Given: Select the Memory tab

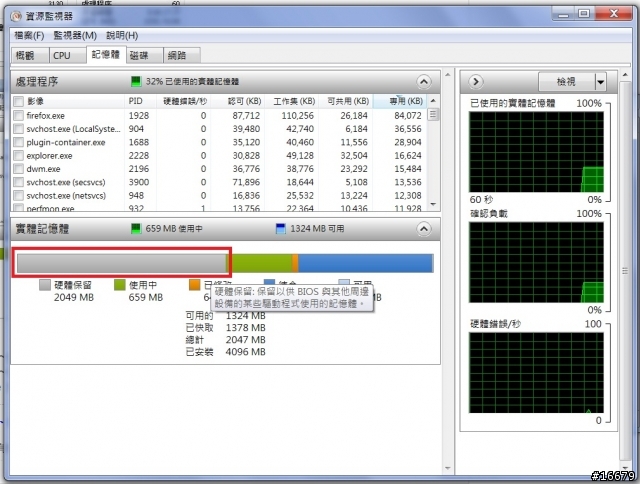Looking at the screenshot, I should coord(106,54).
